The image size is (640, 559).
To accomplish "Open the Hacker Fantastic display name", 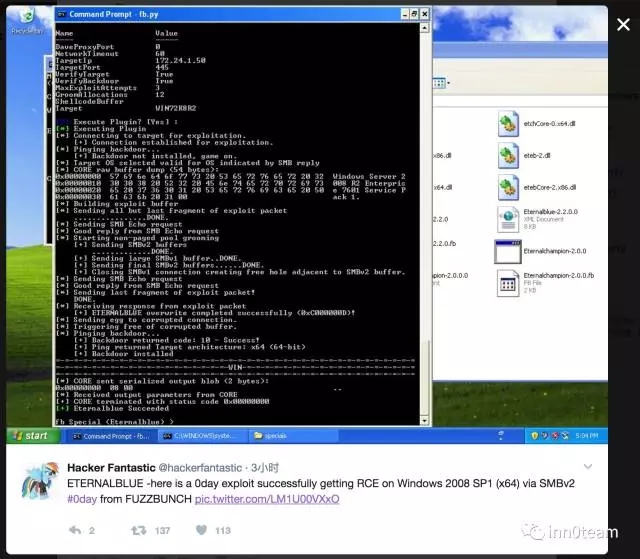I will tap(111, 468).
